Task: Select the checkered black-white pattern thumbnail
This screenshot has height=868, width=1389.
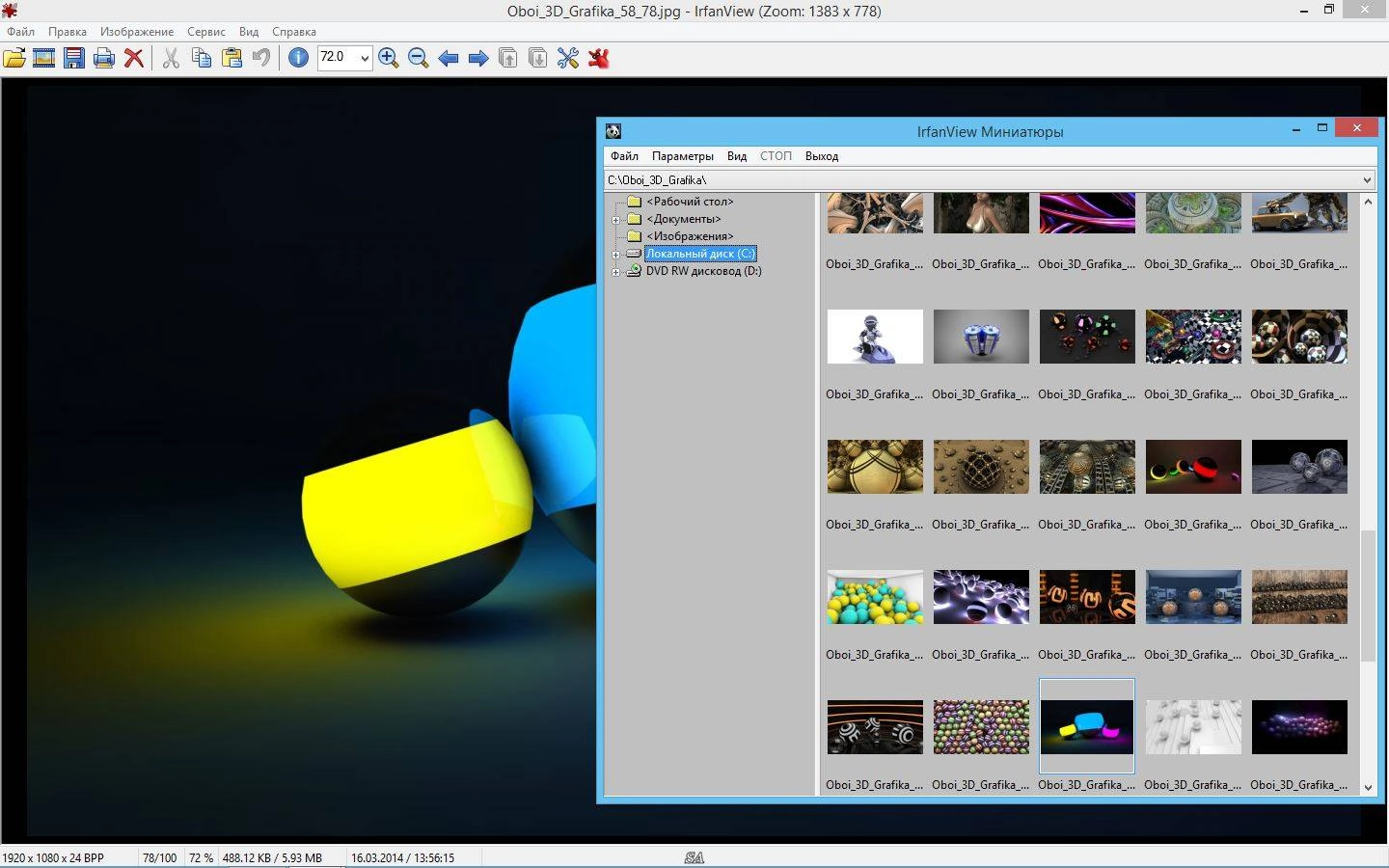Action: 1193,337
